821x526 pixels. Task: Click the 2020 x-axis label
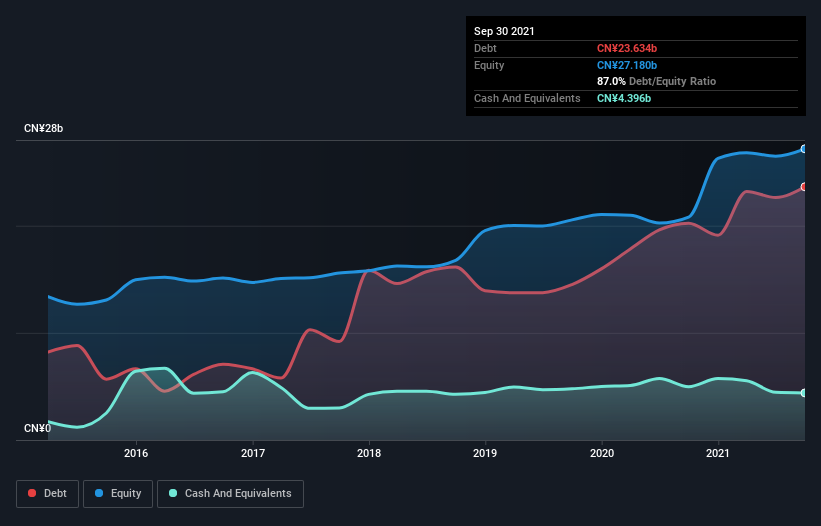(x=602, y=453)
